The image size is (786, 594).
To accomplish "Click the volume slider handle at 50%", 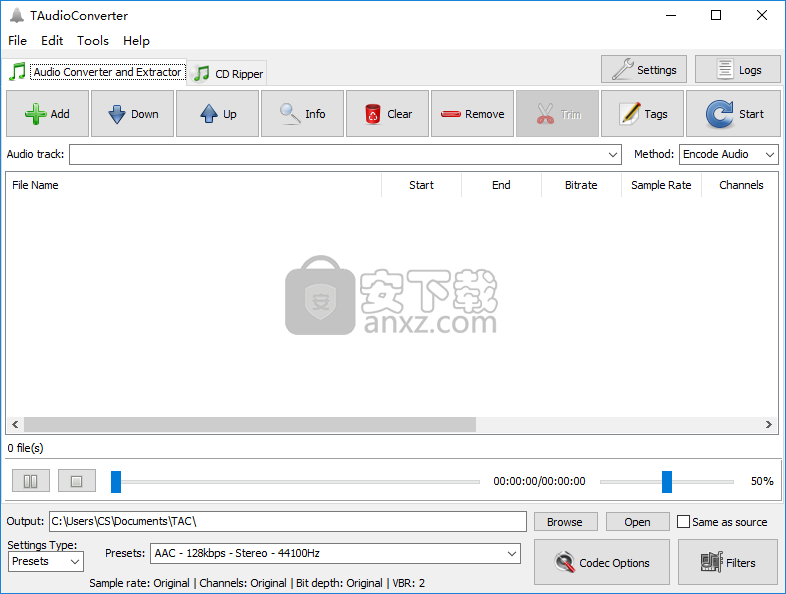I will tap(667, 482).
